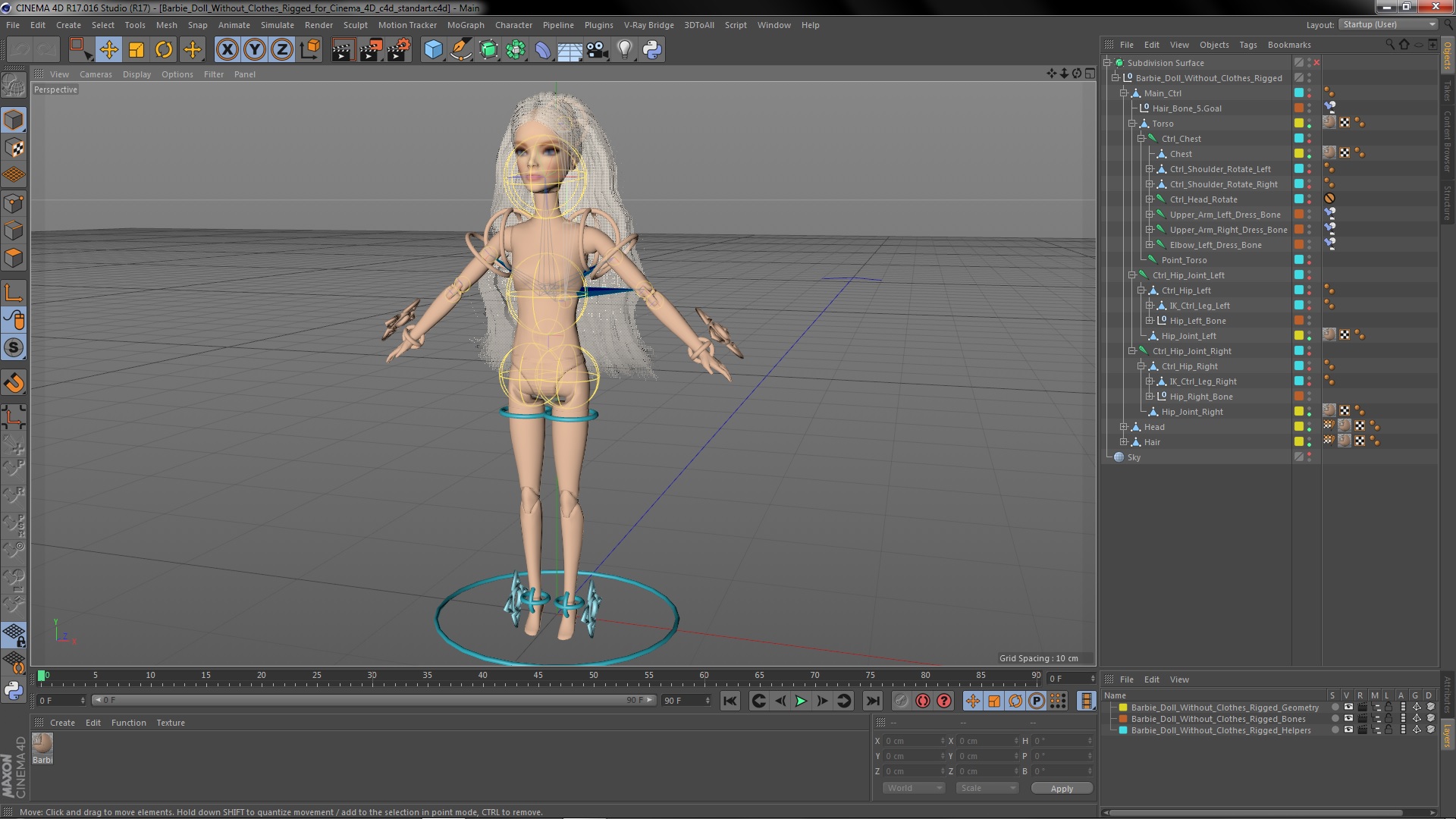This screenshot has height=819, width=1456.
Task: Toggle Subdivision Surface enable checkmark
Action: click(1316, 63)
